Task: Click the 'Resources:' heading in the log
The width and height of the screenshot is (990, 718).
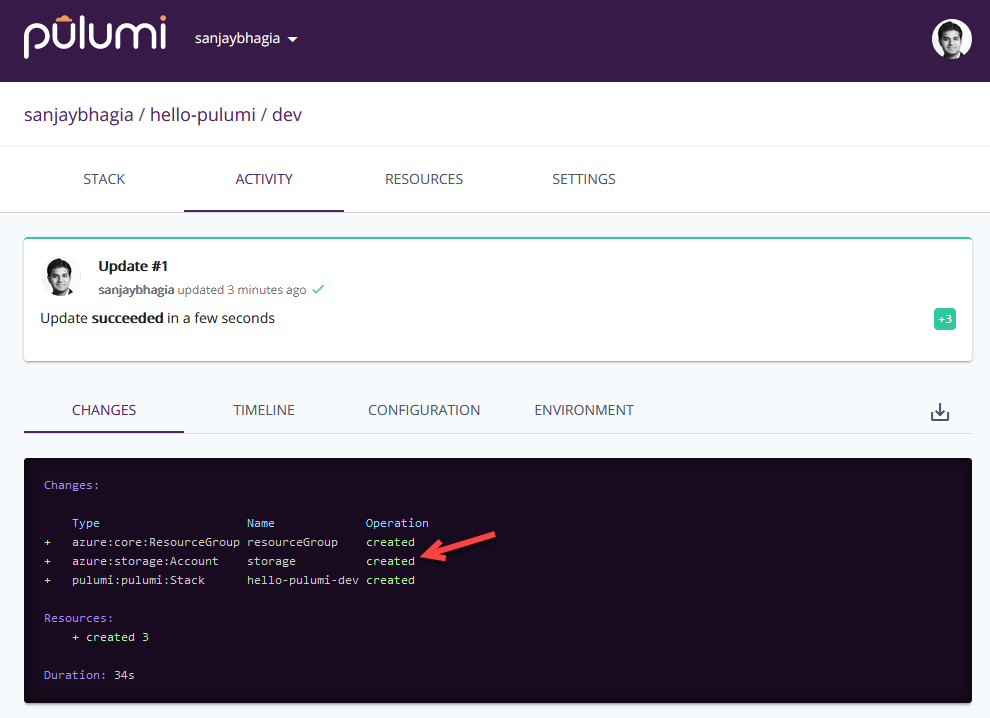Action: coord(78,618)
